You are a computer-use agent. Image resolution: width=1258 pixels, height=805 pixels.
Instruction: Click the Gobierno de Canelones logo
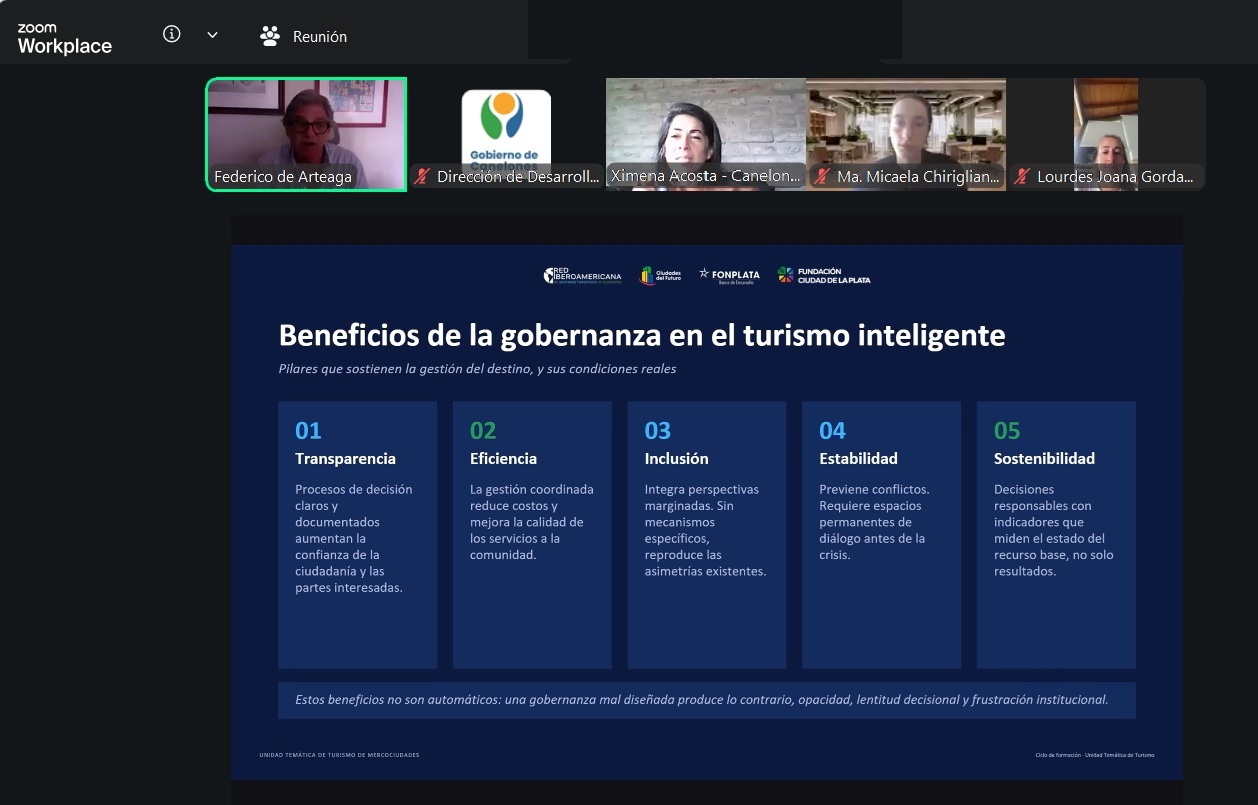click(x=506, y=128)
